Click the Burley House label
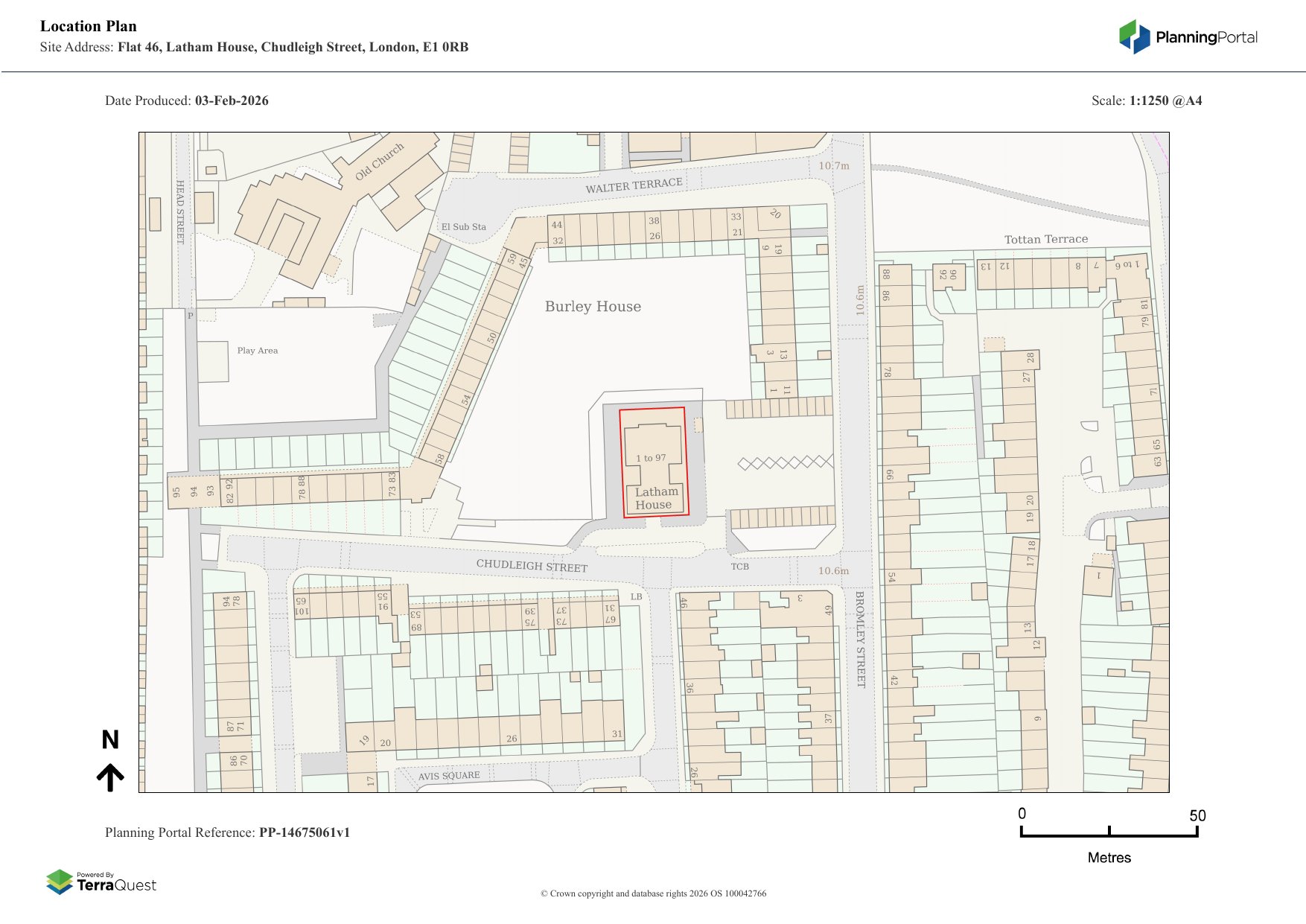The image size is (1306, 924). (593, 307)
